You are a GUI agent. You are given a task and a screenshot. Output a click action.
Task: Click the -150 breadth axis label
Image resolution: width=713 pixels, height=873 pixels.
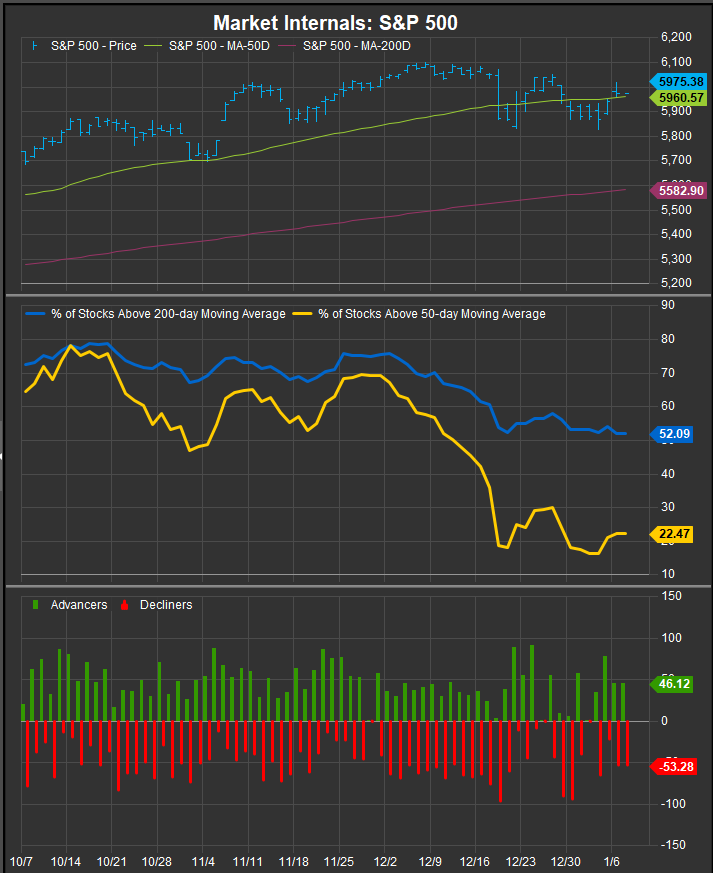pyautogui.click(x=672, y=845)
